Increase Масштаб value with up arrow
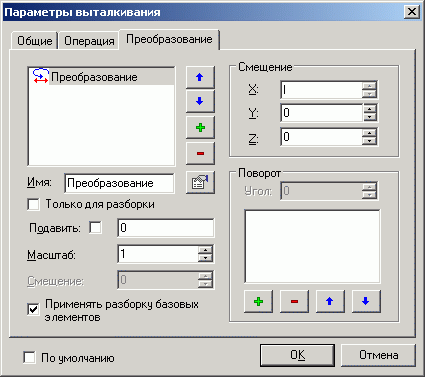This screenshot has width=425, height=377. pos(205,250)
